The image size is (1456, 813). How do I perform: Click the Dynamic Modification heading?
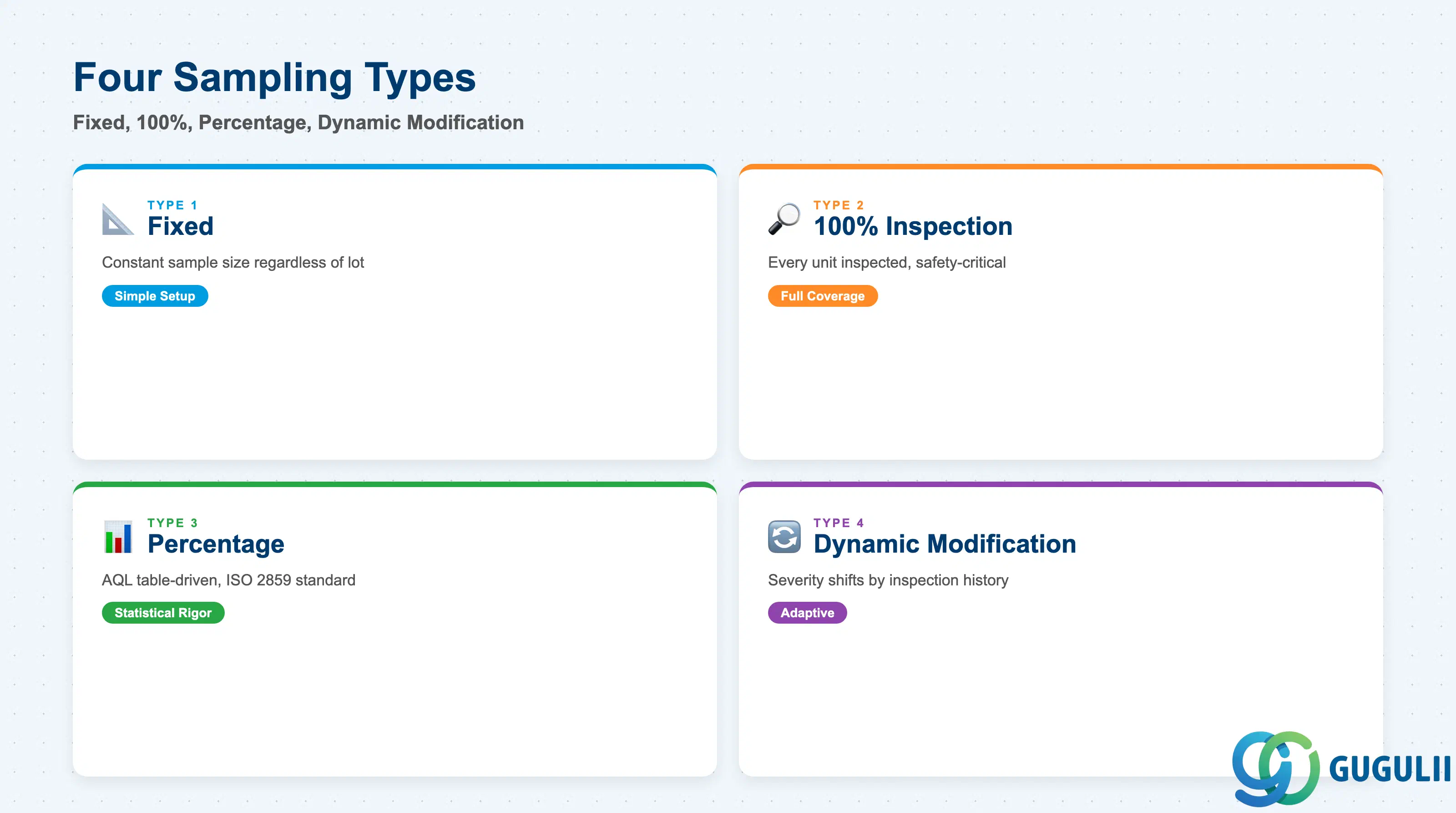(945, 544)
